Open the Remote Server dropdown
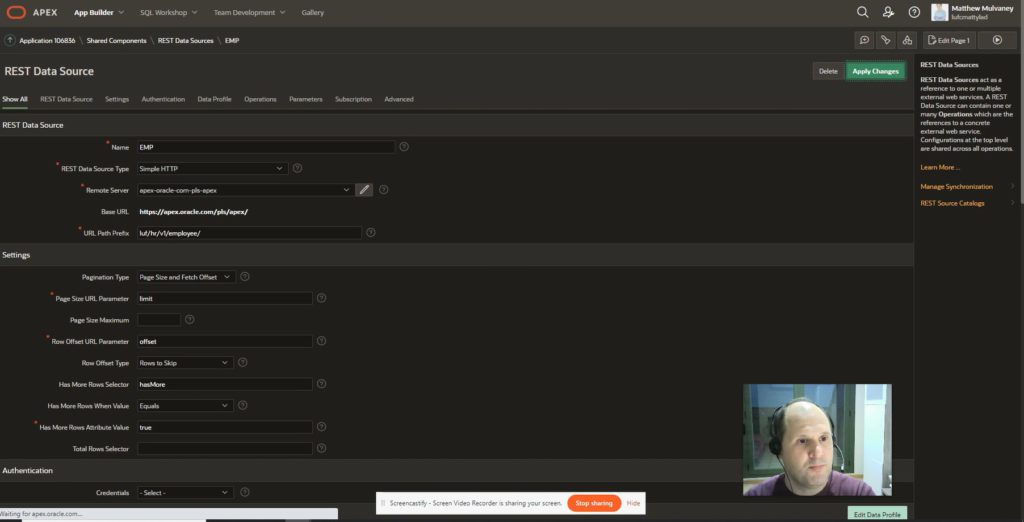 point(246,189)
